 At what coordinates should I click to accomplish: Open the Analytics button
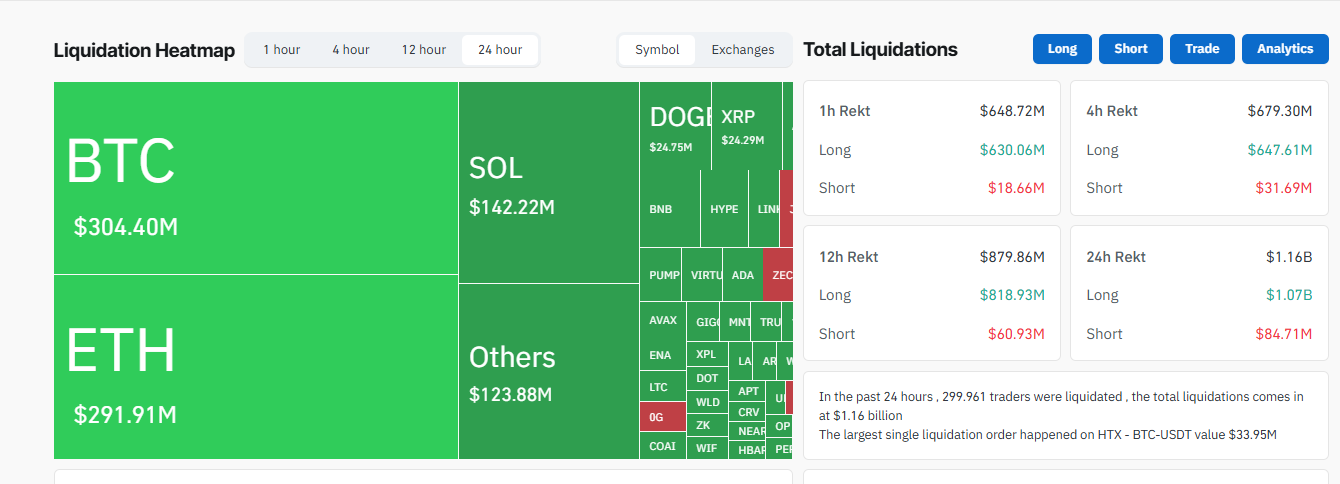(x=1285, y=49)
